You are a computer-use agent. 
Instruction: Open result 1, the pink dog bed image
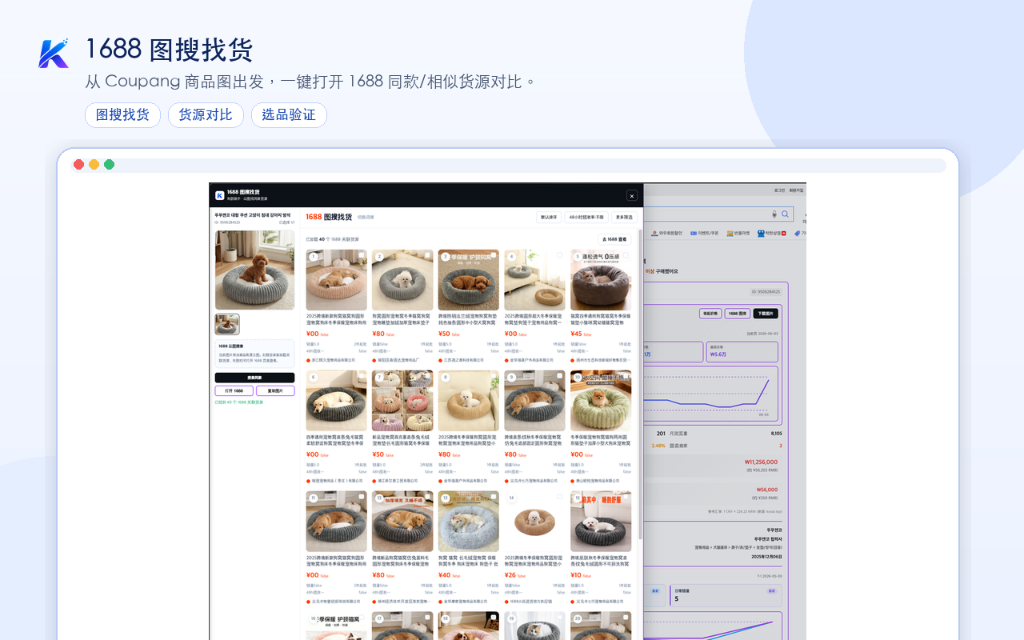pyautogui.click(x=336, y=280)
